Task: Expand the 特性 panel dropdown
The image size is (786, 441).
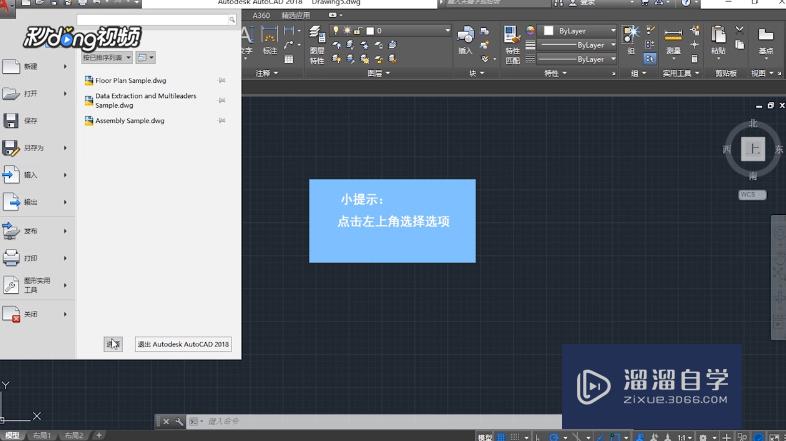Action: tap(555, 73)
